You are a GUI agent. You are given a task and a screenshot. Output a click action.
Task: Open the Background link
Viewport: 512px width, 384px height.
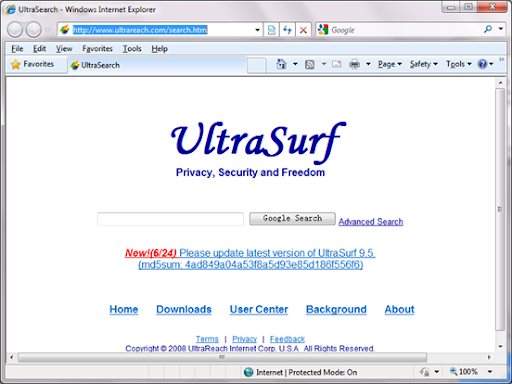[x=336, y=309]
